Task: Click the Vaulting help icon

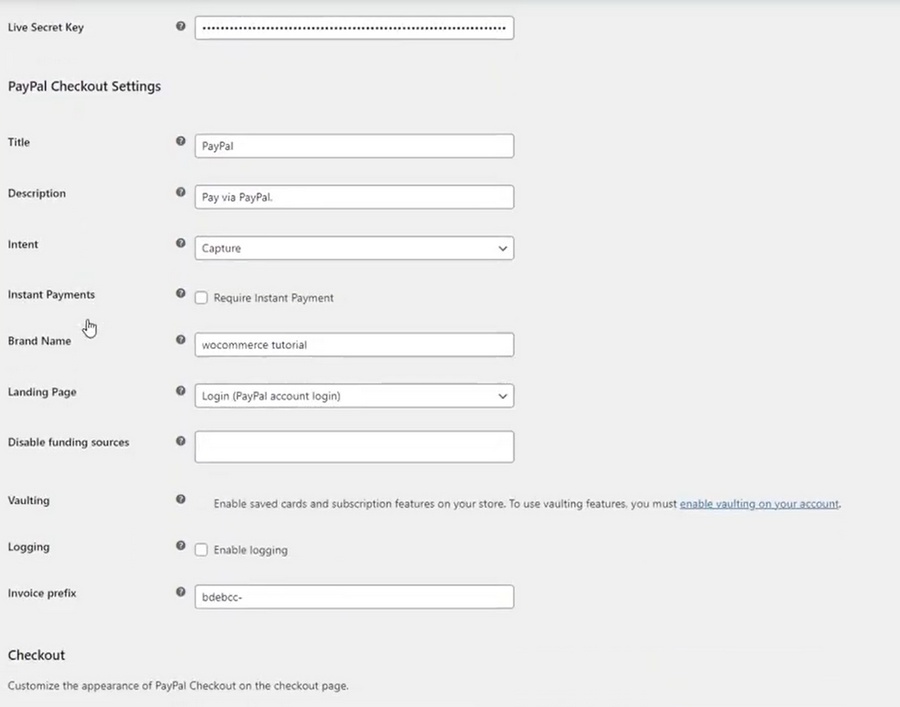Action: [x=180, y=498]
